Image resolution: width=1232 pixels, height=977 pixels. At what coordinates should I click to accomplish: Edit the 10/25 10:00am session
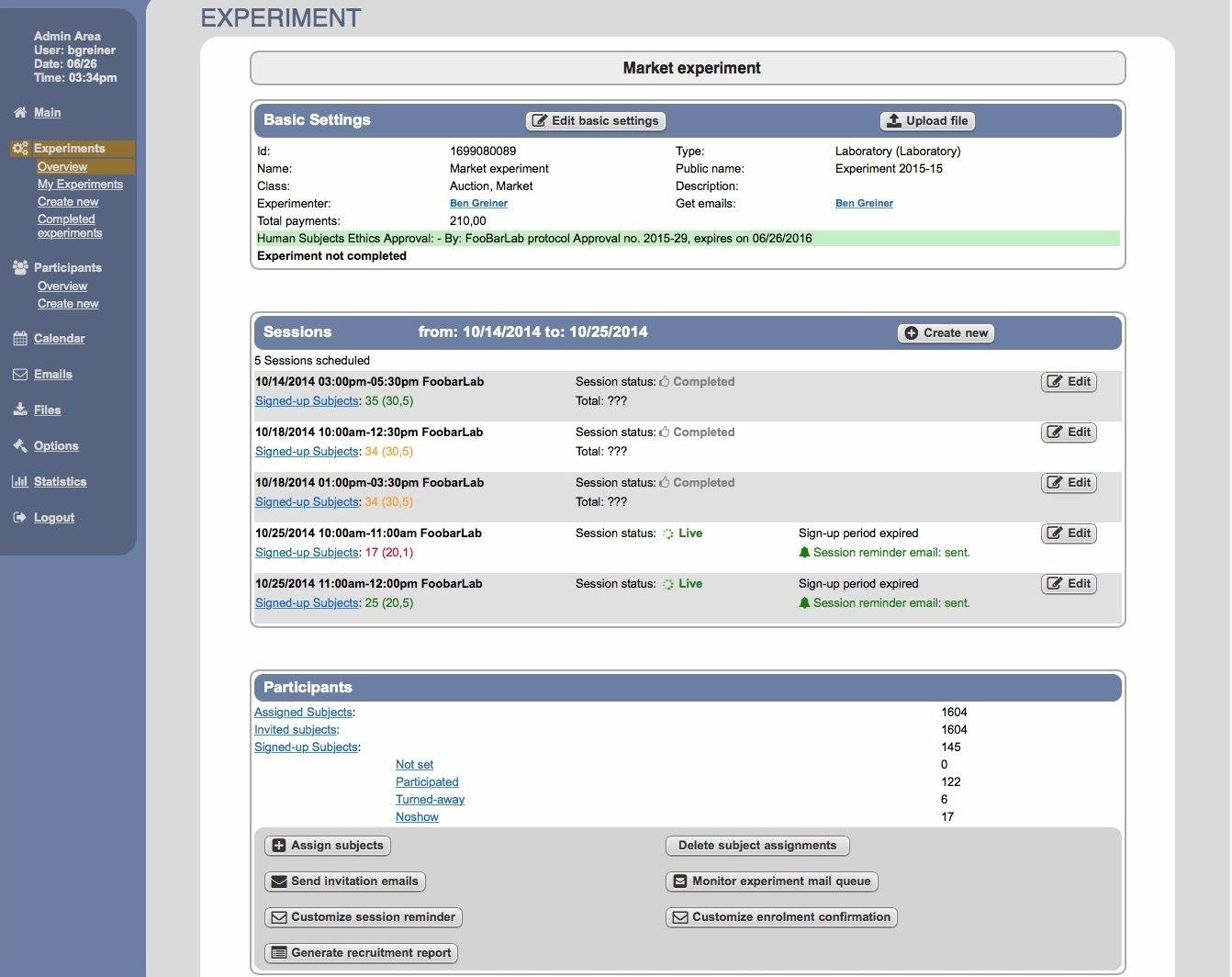[1068, 533]
